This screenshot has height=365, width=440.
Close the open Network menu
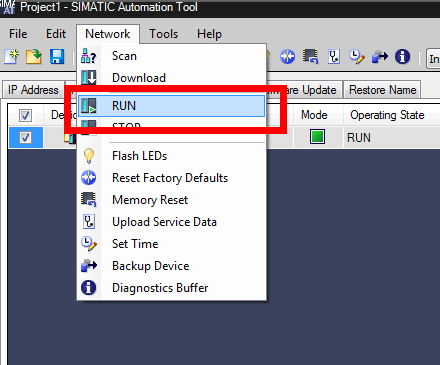[108, 34]
